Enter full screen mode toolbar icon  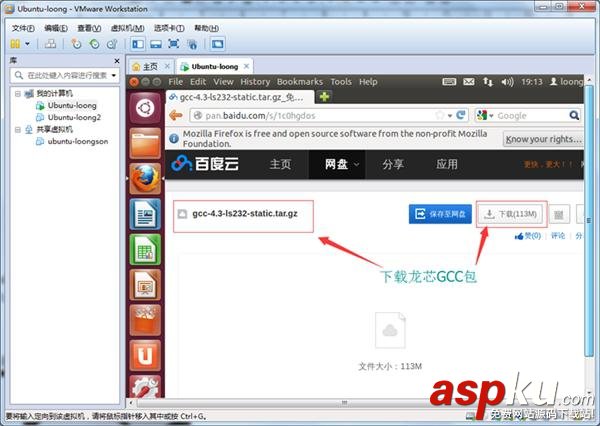174,44
